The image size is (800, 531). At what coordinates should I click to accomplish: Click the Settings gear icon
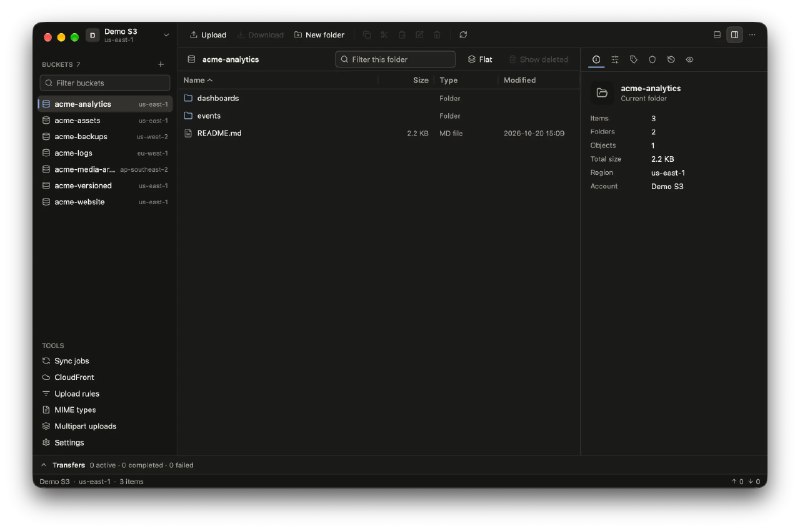[46, 442]
